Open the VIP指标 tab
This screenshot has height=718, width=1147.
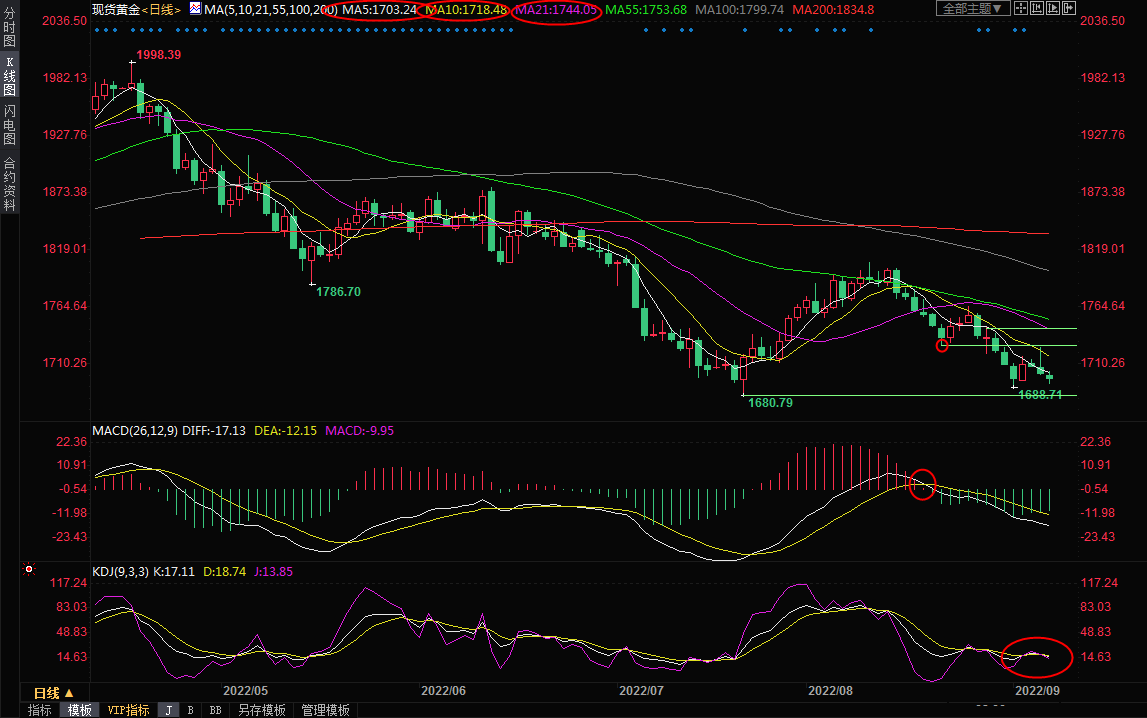pyautogui.click(x=128, y=710)
